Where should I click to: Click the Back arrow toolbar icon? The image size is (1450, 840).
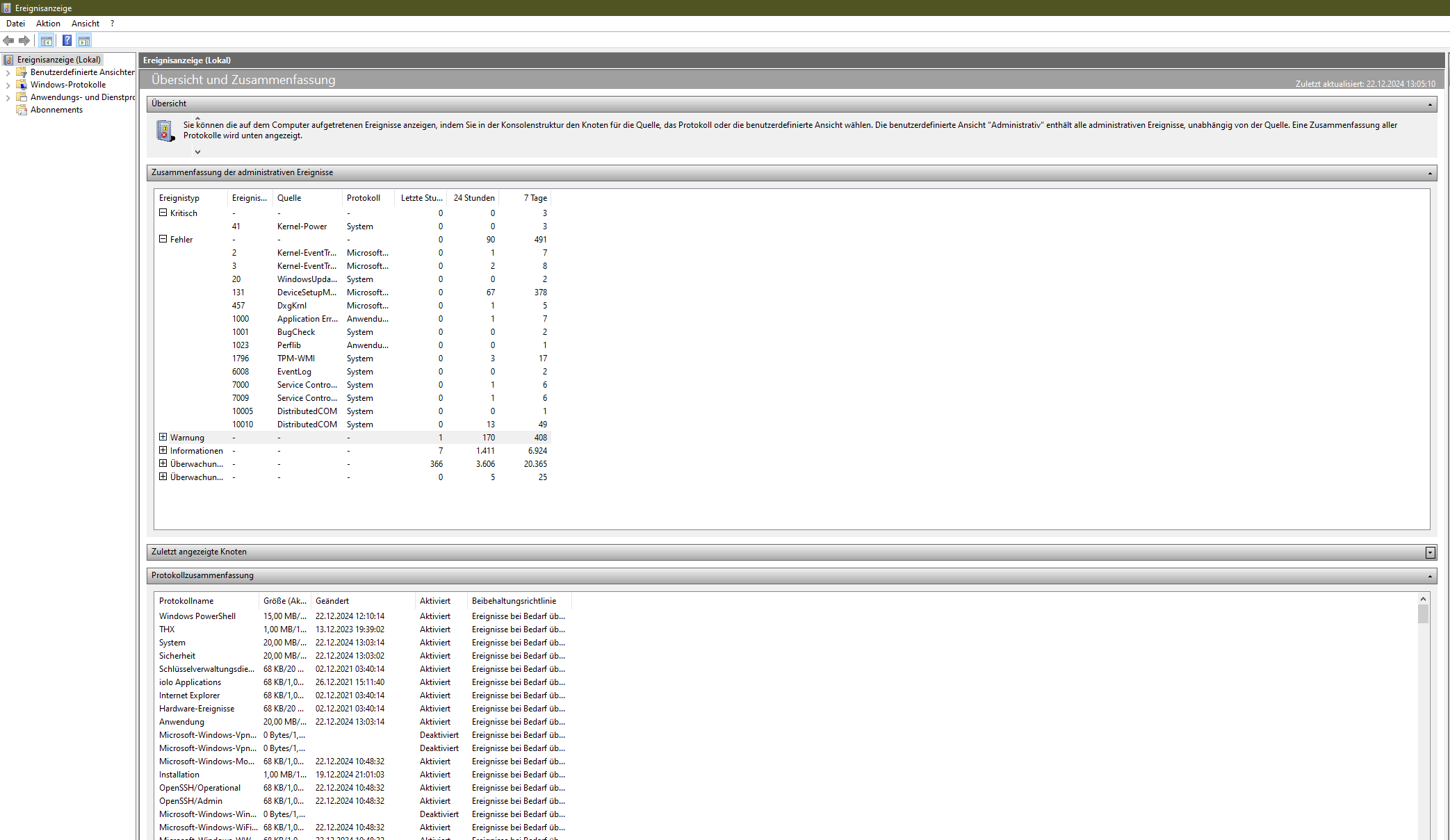(x=8, y=41)
